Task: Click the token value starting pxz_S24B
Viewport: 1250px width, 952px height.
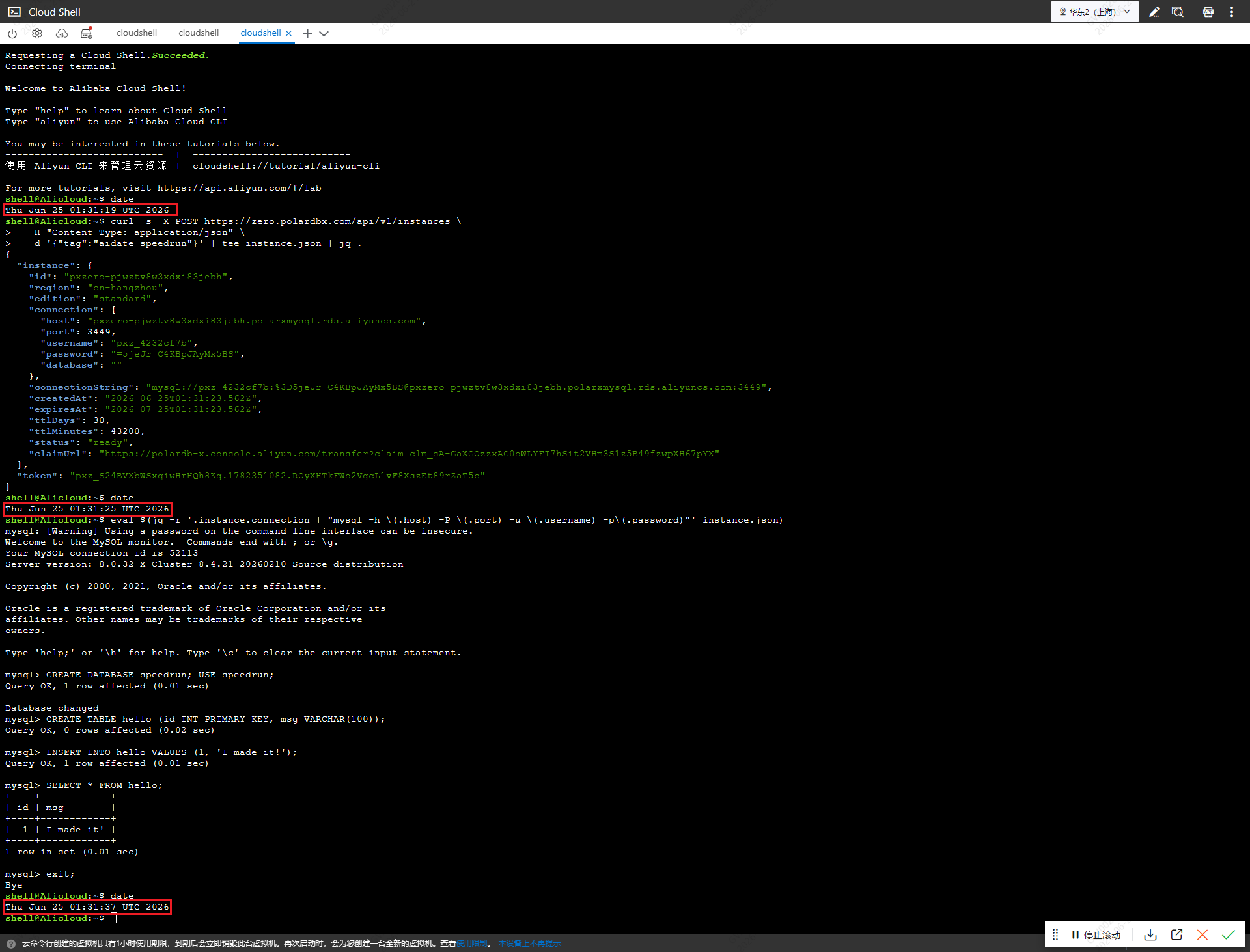Action: 277,476
